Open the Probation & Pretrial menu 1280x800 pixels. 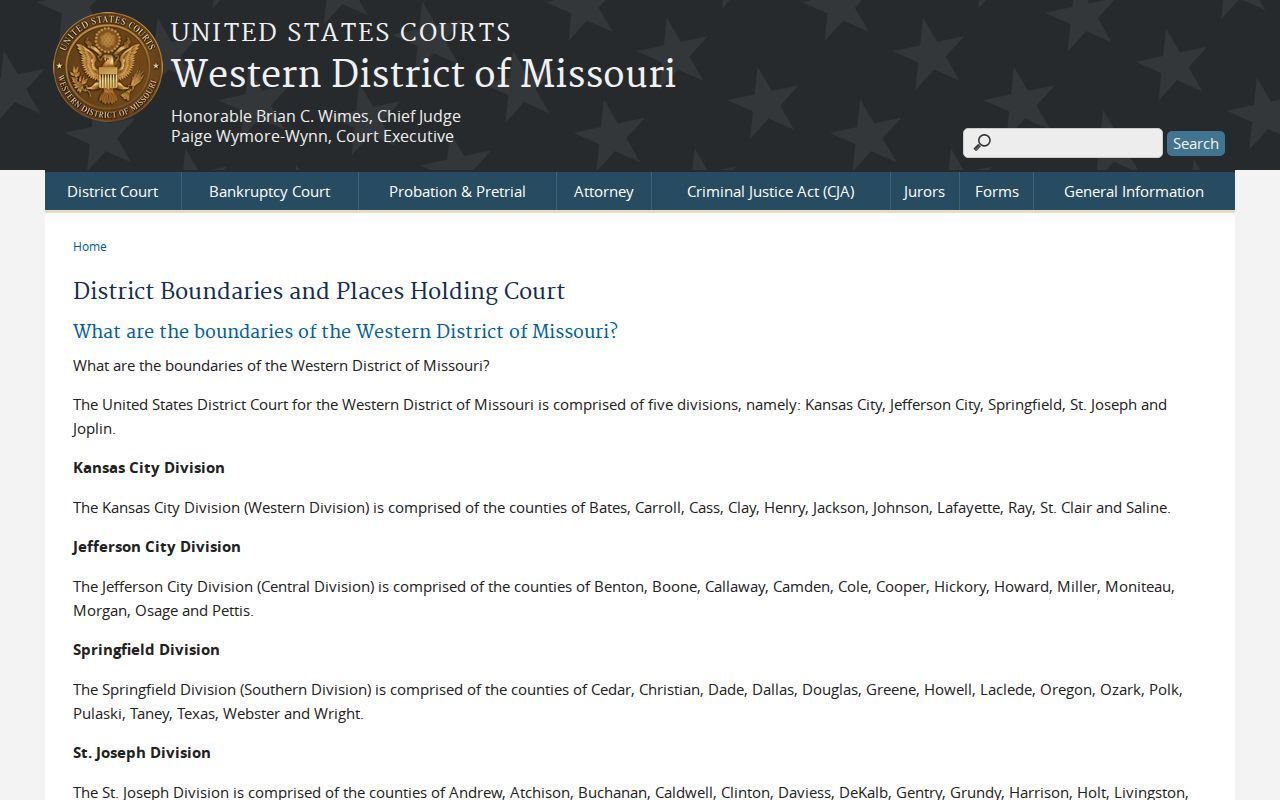tap(457, 191)
